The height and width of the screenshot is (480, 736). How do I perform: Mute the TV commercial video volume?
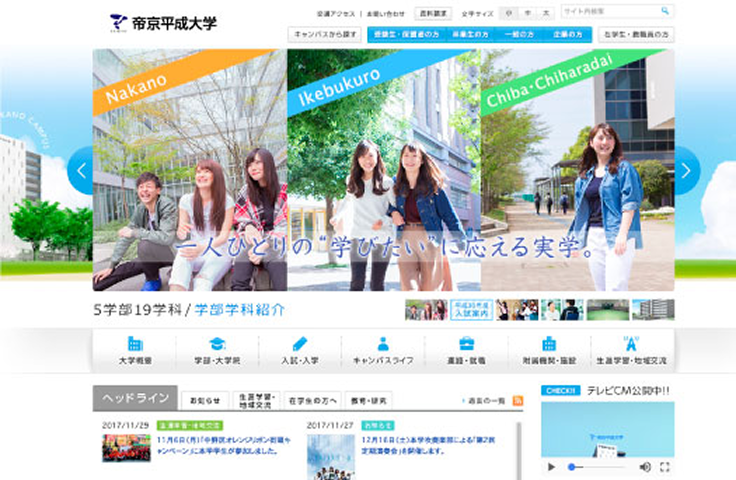coord(645,467)
